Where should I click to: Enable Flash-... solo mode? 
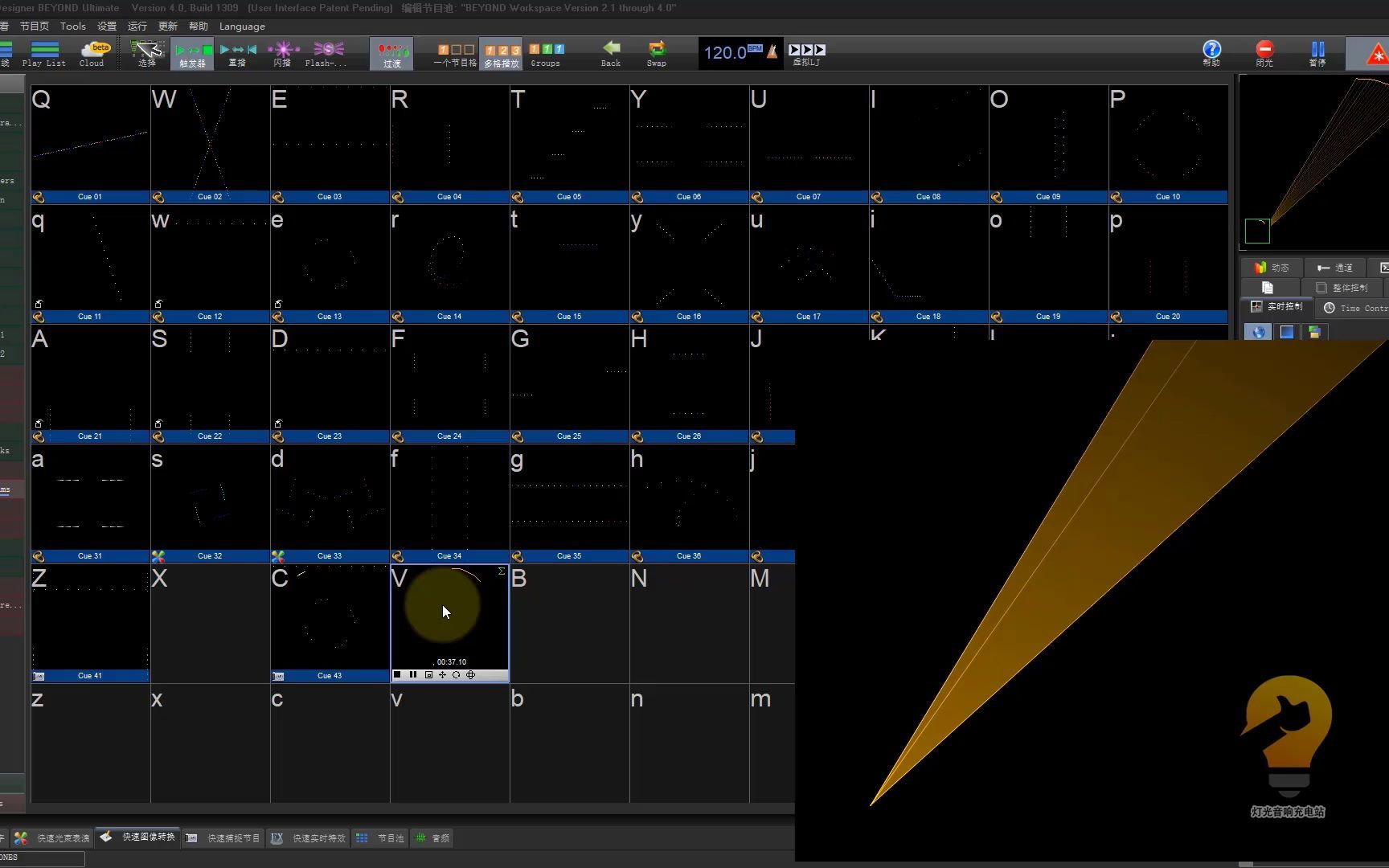(326, 54)
